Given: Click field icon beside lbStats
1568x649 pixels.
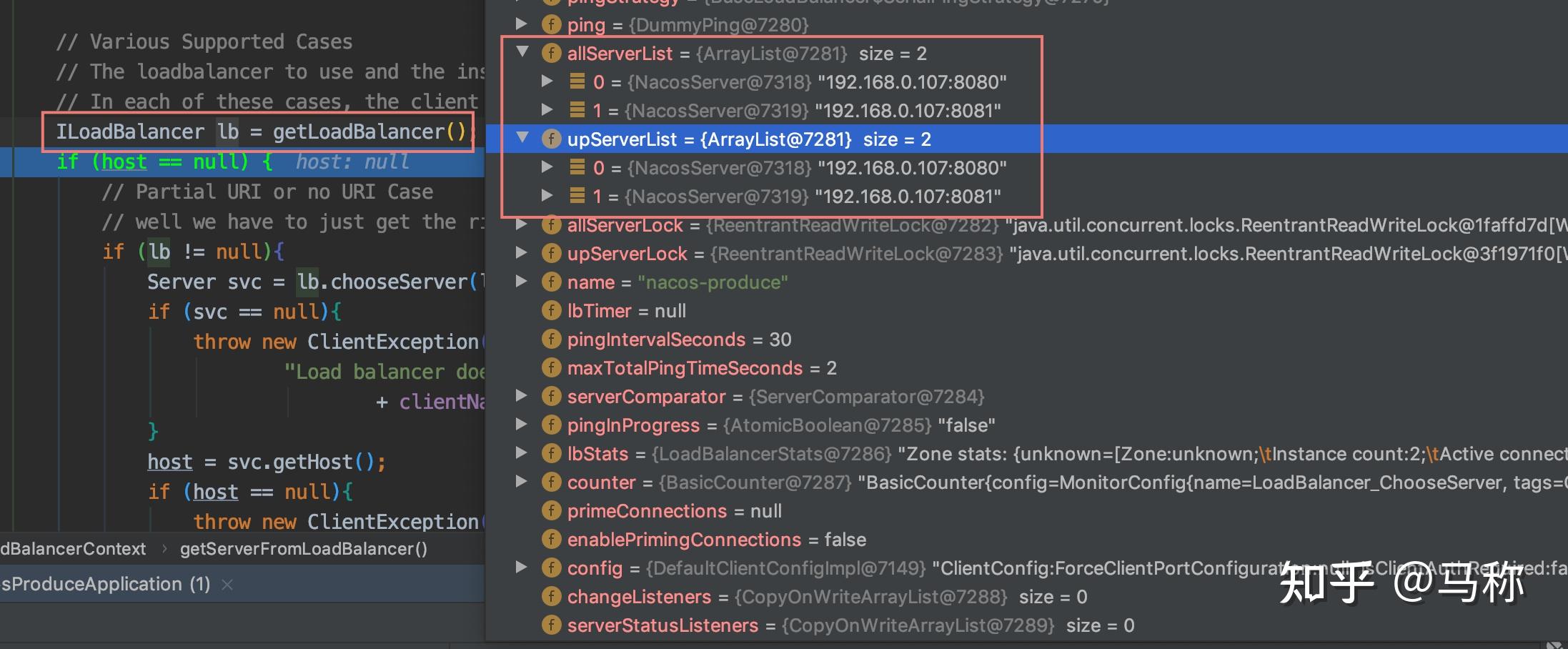Looking at the screenshot, I should (x=551, y=453).
